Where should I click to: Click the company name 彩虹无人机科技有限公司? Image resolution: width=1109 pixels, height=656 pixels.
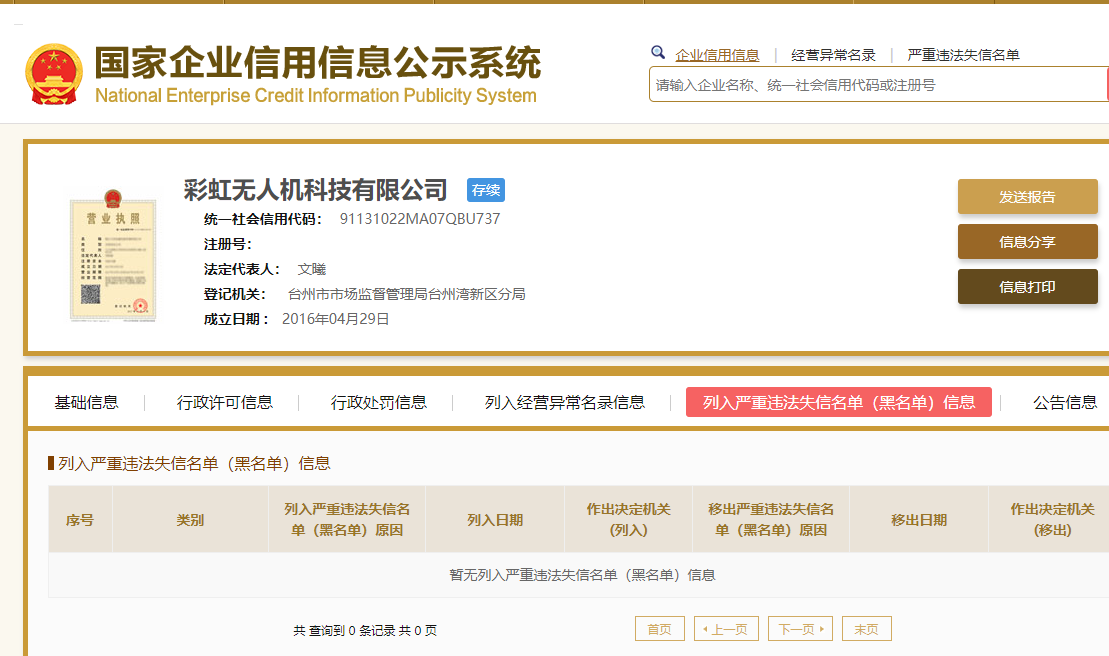coord(315,190)
